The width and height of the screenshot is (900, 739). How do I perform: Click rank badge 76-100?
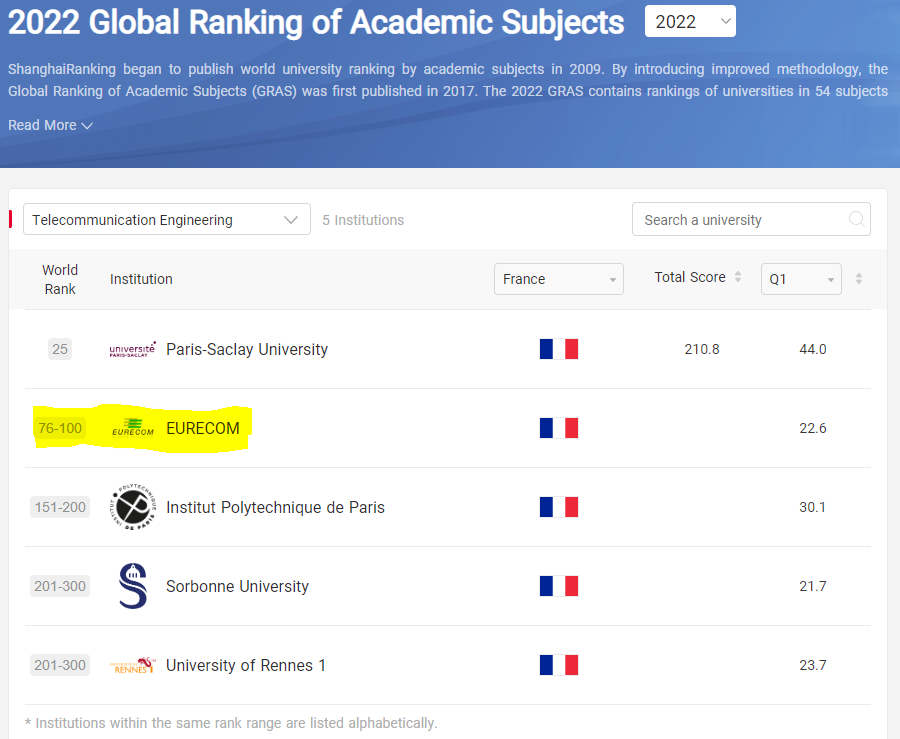point(60,428)
